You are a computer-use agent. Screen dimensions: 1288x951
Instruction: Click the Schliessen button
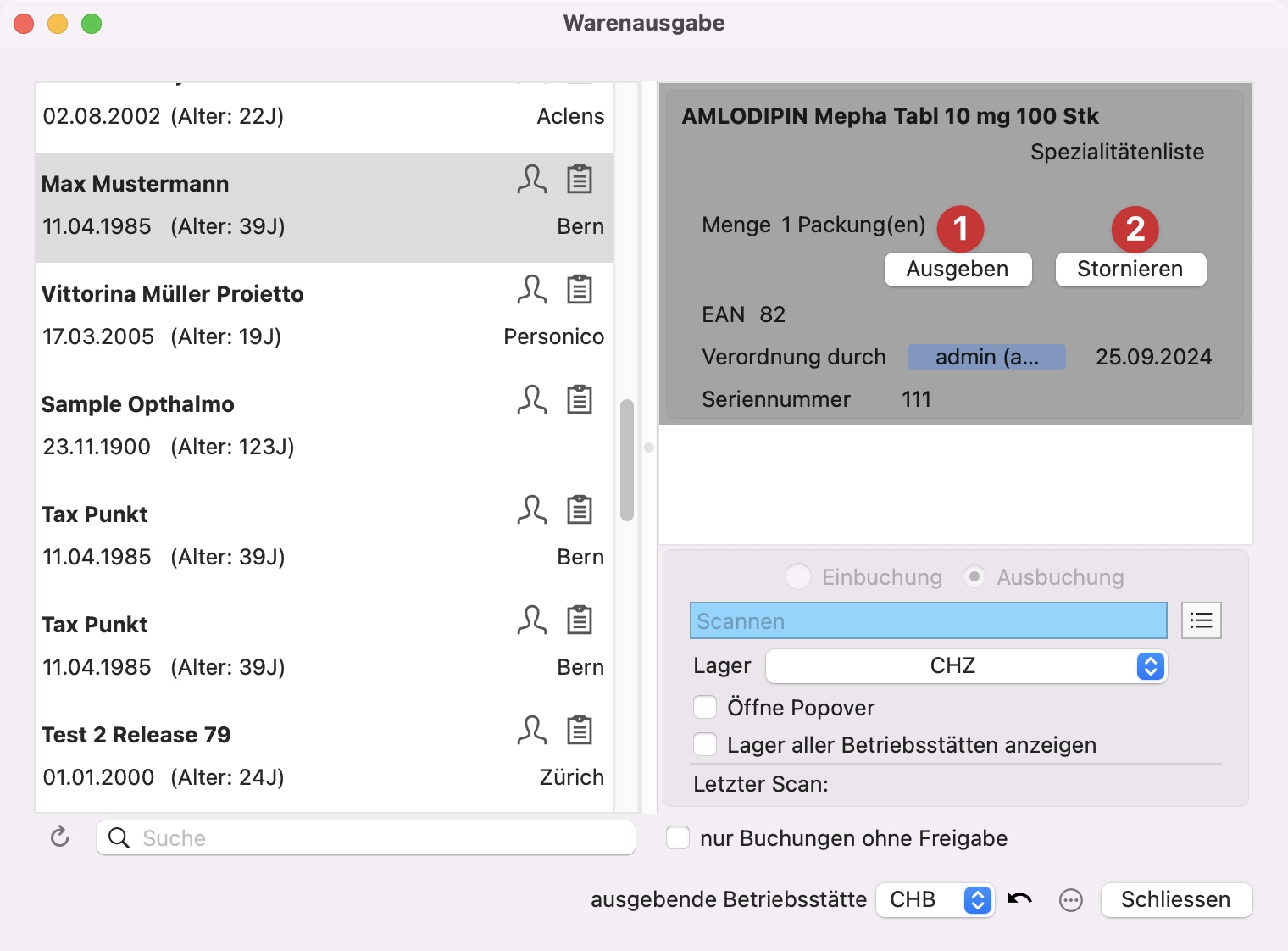pos(1176,899)
